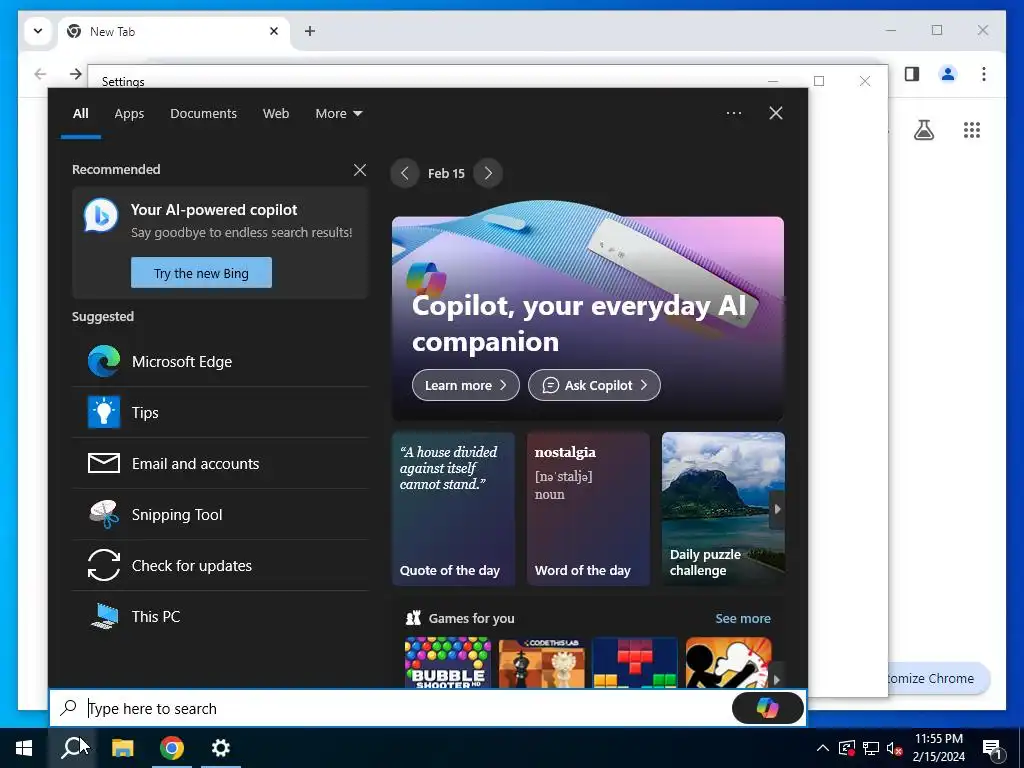Click the taskbar Search icon

[x=72, y=748]
